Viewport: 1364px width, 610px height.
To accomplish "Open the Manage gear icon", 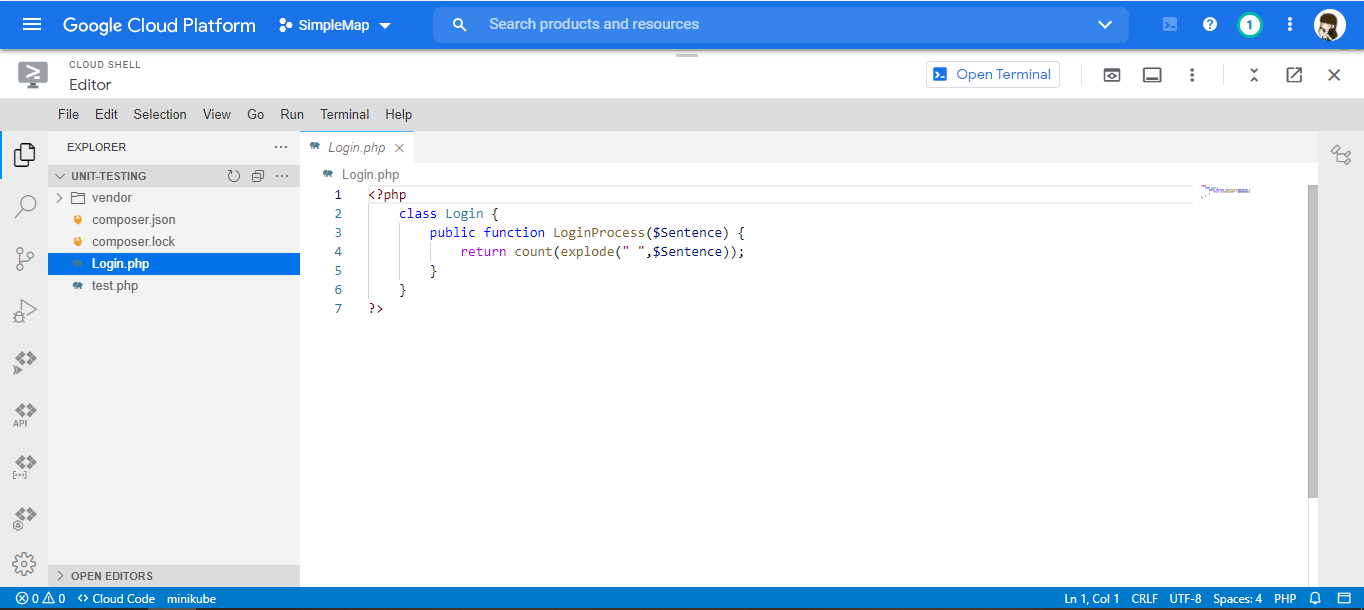I will [x=24, y=564].
